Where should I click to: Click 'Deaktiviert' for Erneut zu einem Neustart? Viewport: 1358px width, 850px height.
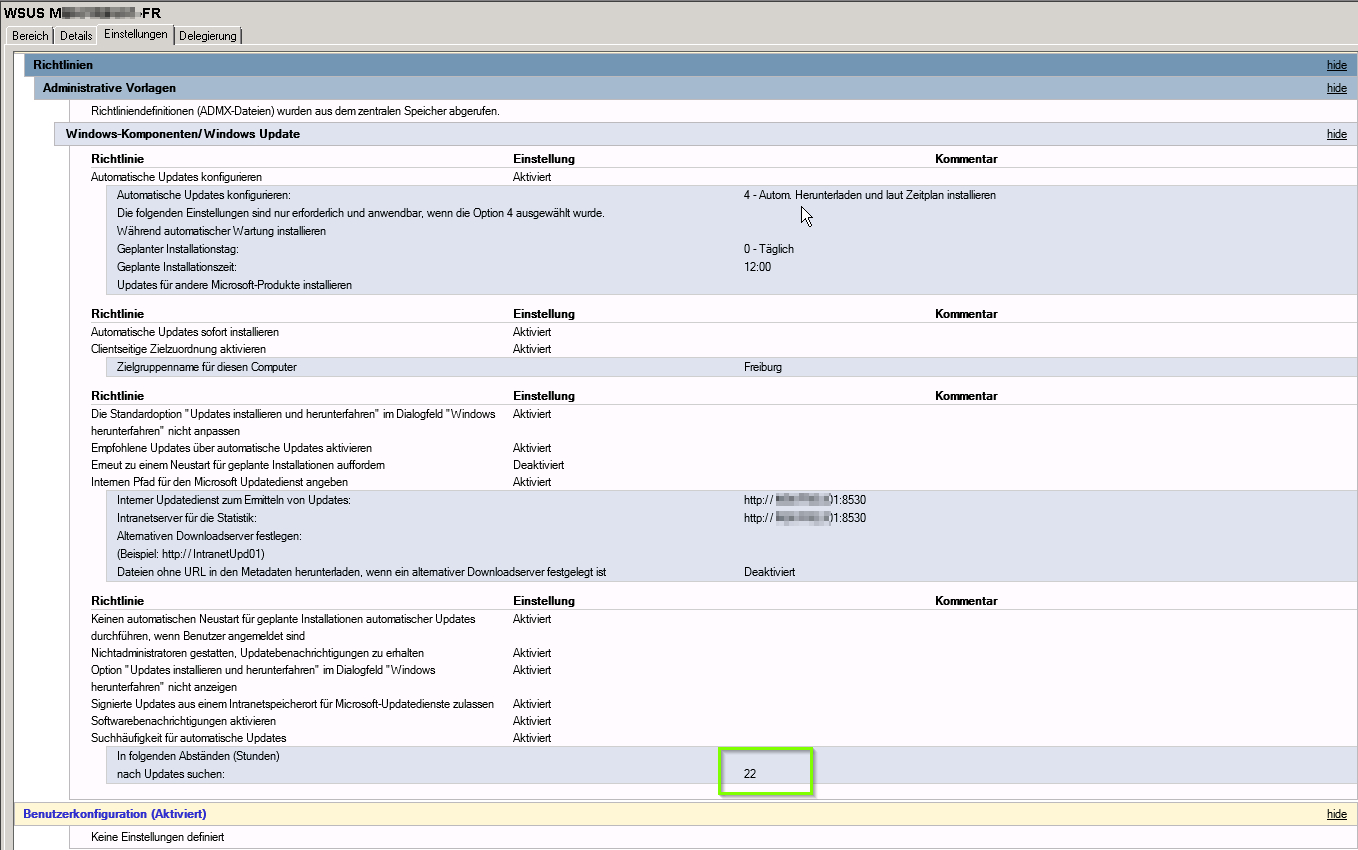(x=538, y=465)
